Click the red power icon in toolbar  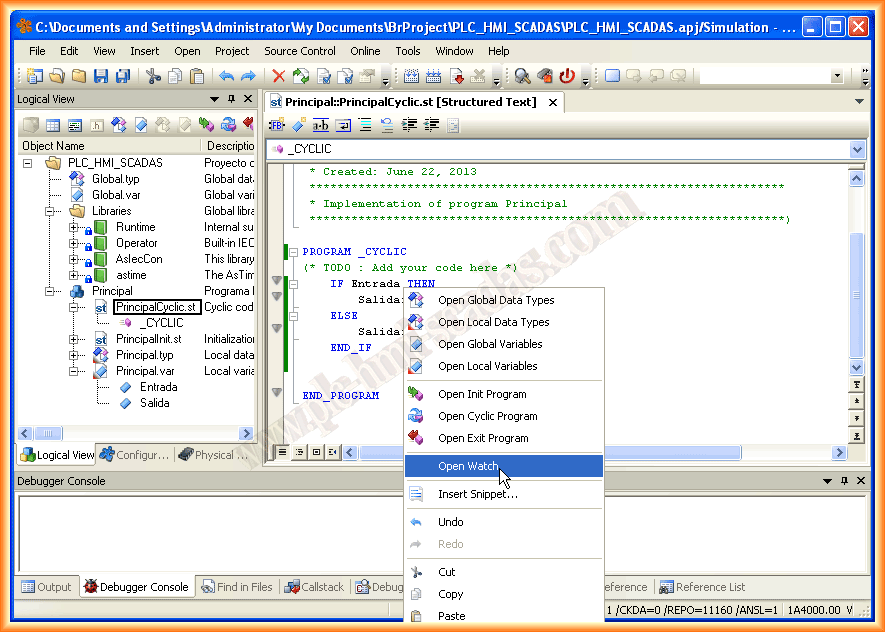567,76
